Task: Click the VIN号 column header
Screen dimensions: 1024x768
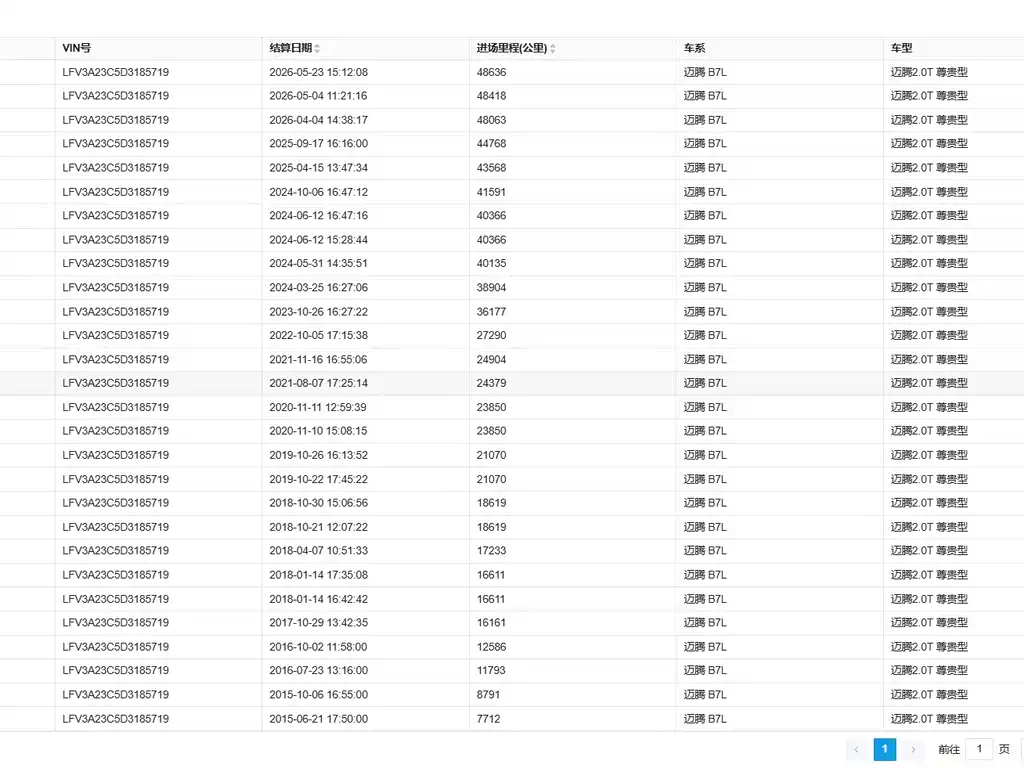Action: pos(159,48)
